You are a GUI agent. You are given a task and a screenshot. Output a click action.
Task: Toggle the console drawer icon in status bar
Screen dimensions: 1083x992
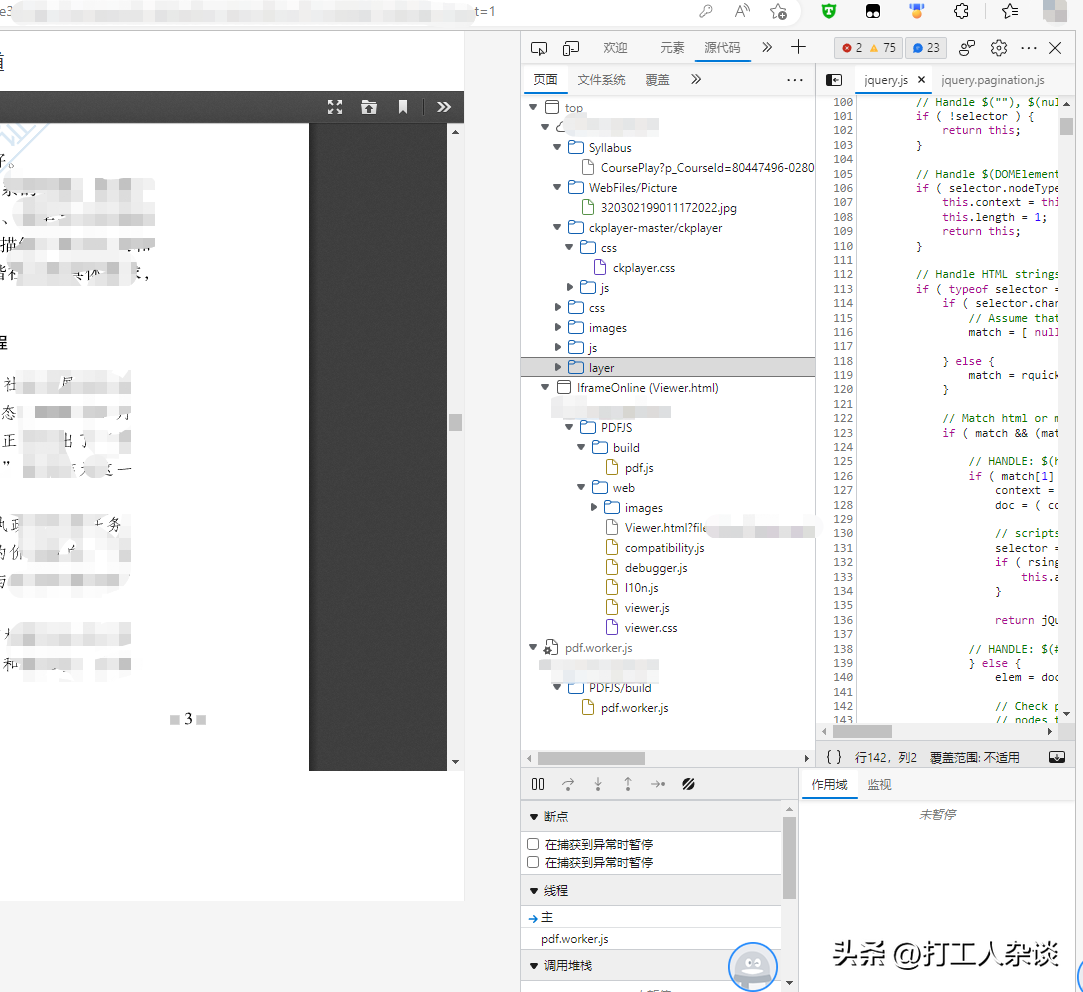tap(1057, 757)
